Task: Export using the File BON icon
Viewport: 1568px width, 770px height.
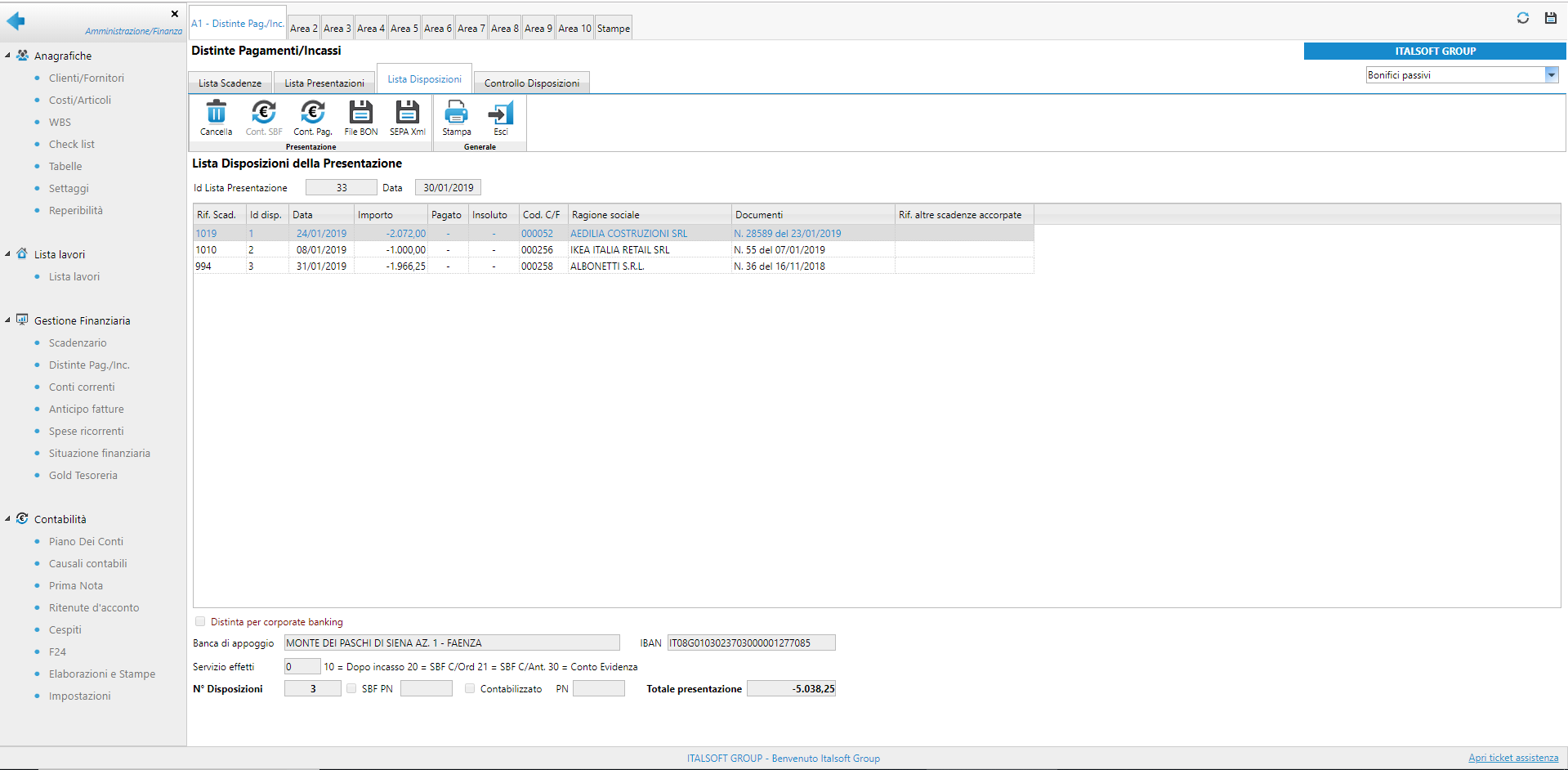Action: (360, 113)
